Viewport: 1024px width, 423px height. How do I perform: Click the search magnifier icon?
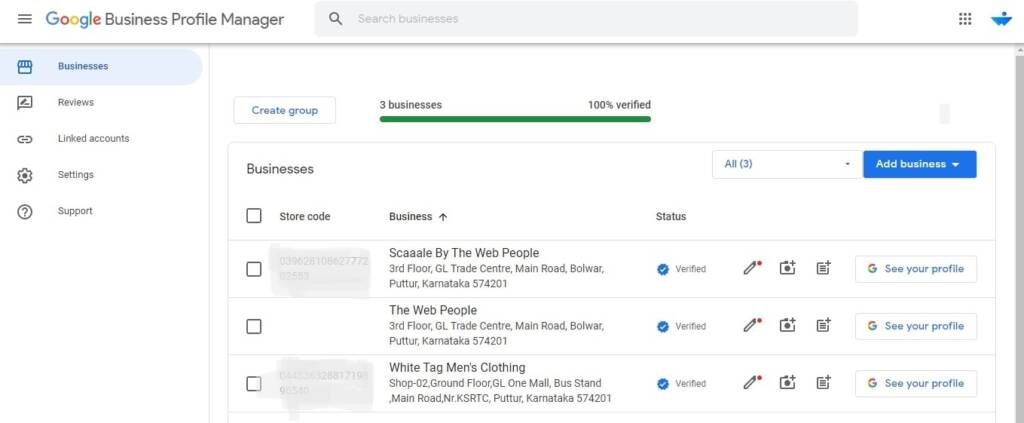[x=336, y=19]
